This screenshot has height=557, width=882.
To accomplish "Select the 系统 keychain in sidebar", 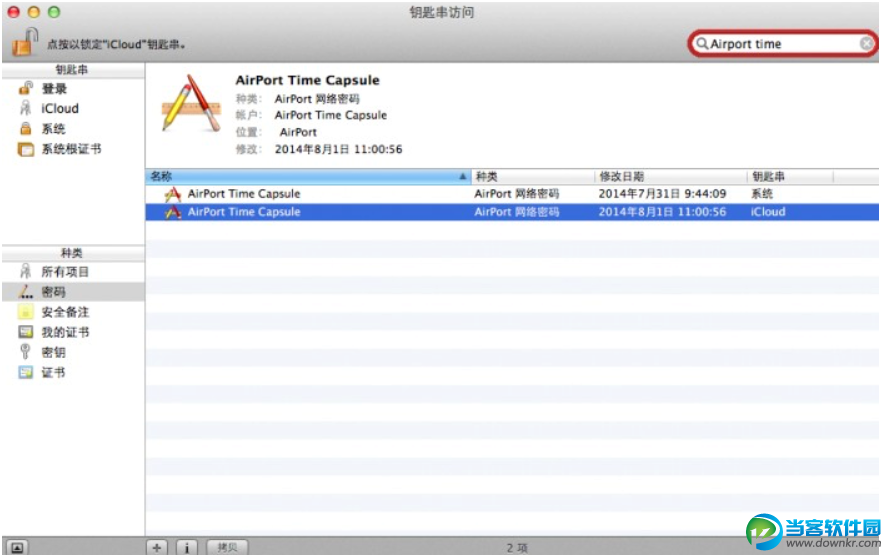I will coord(53,129).
